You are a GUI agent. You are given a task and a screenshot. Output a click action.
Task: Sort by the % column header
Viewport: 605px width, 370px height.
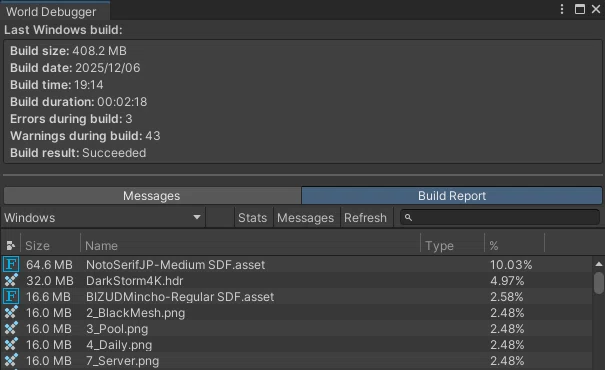point(514,245)
